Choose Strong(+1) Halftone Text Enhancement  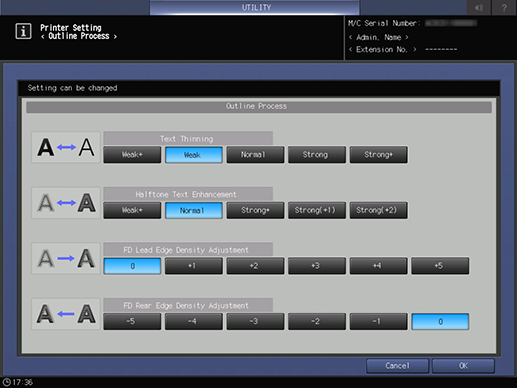[317, 210]
